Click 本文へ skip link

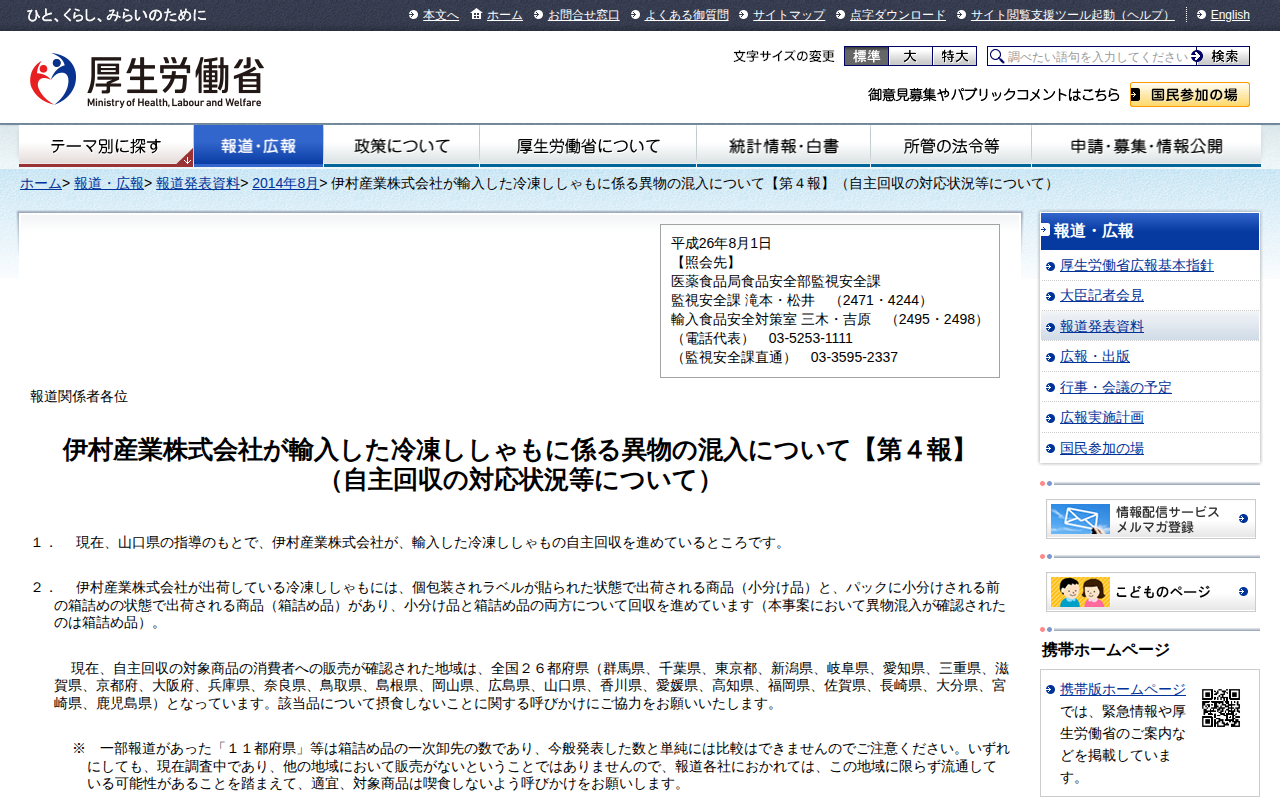(x=441, y=15)
